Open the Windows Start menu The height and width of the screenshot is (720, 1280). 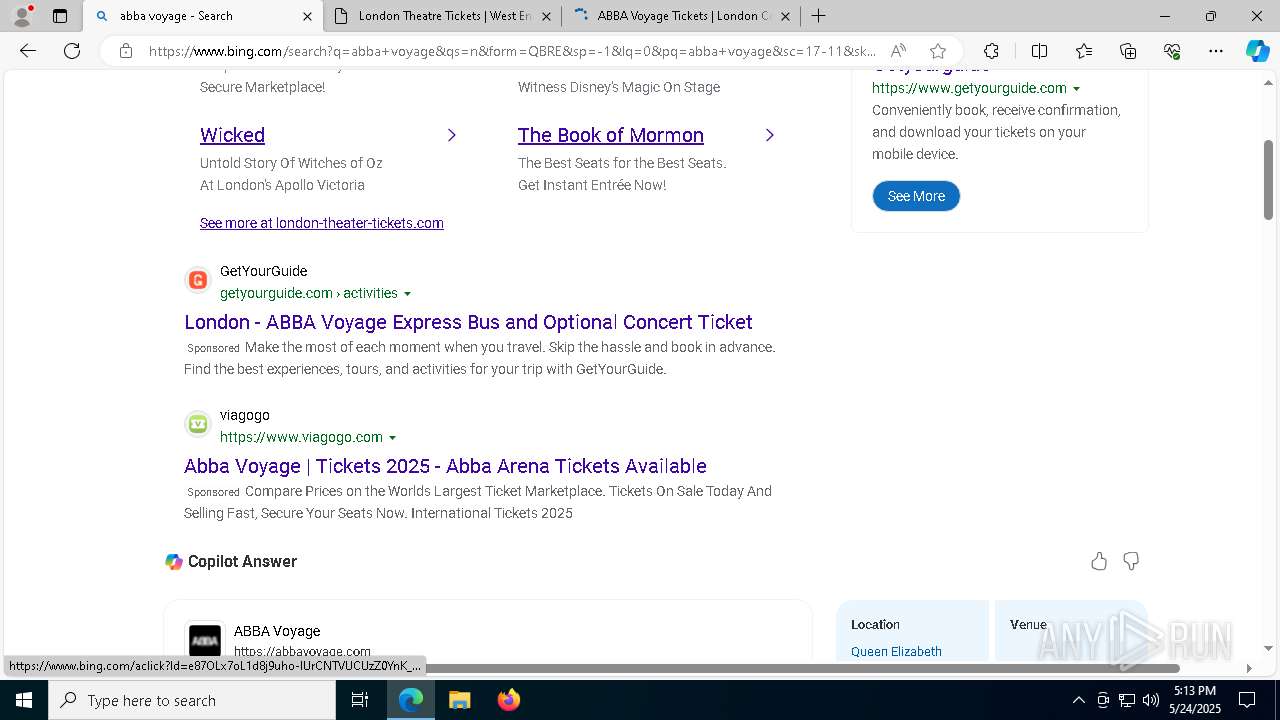pyautogui.click(x=24, y=700)
